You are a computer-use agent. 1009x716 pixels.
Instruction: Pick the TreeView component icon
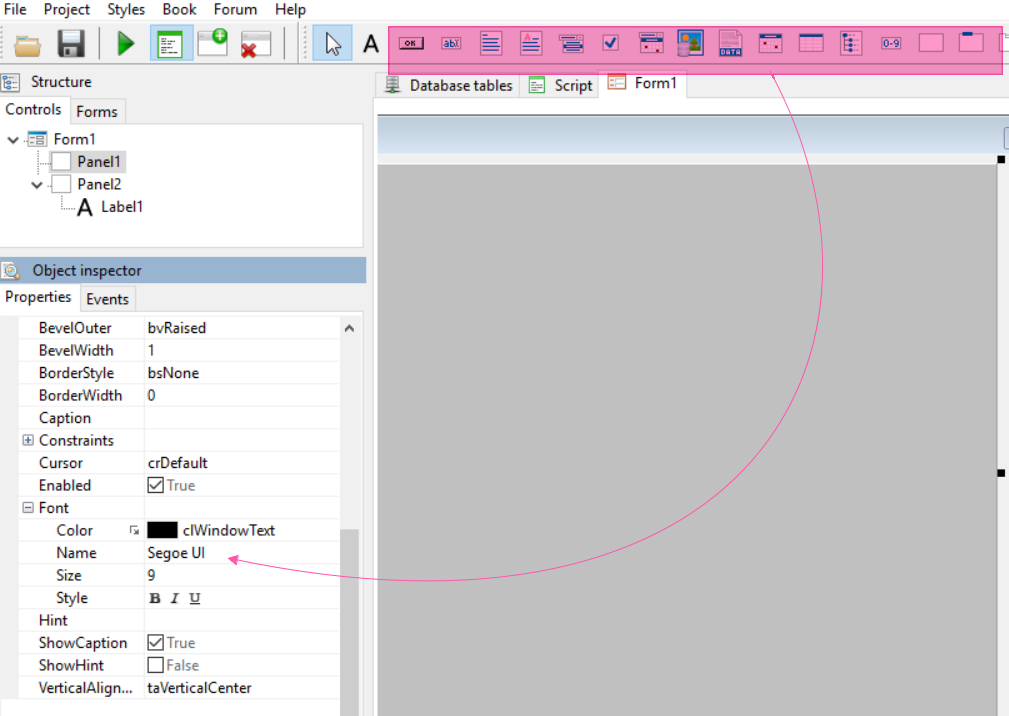point(851,43)
